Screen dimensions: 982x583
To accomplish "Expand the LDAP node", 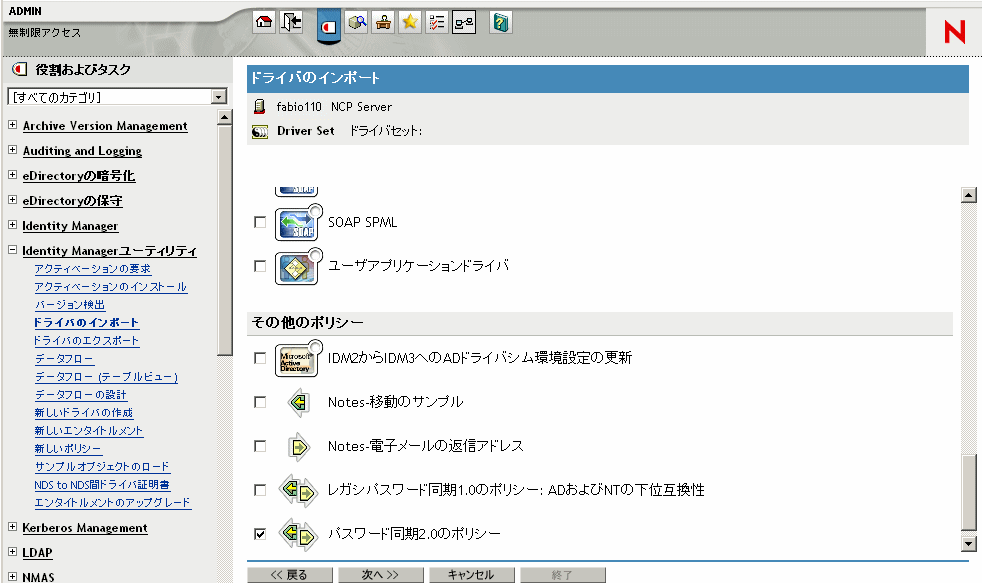I will coord(13,552).
